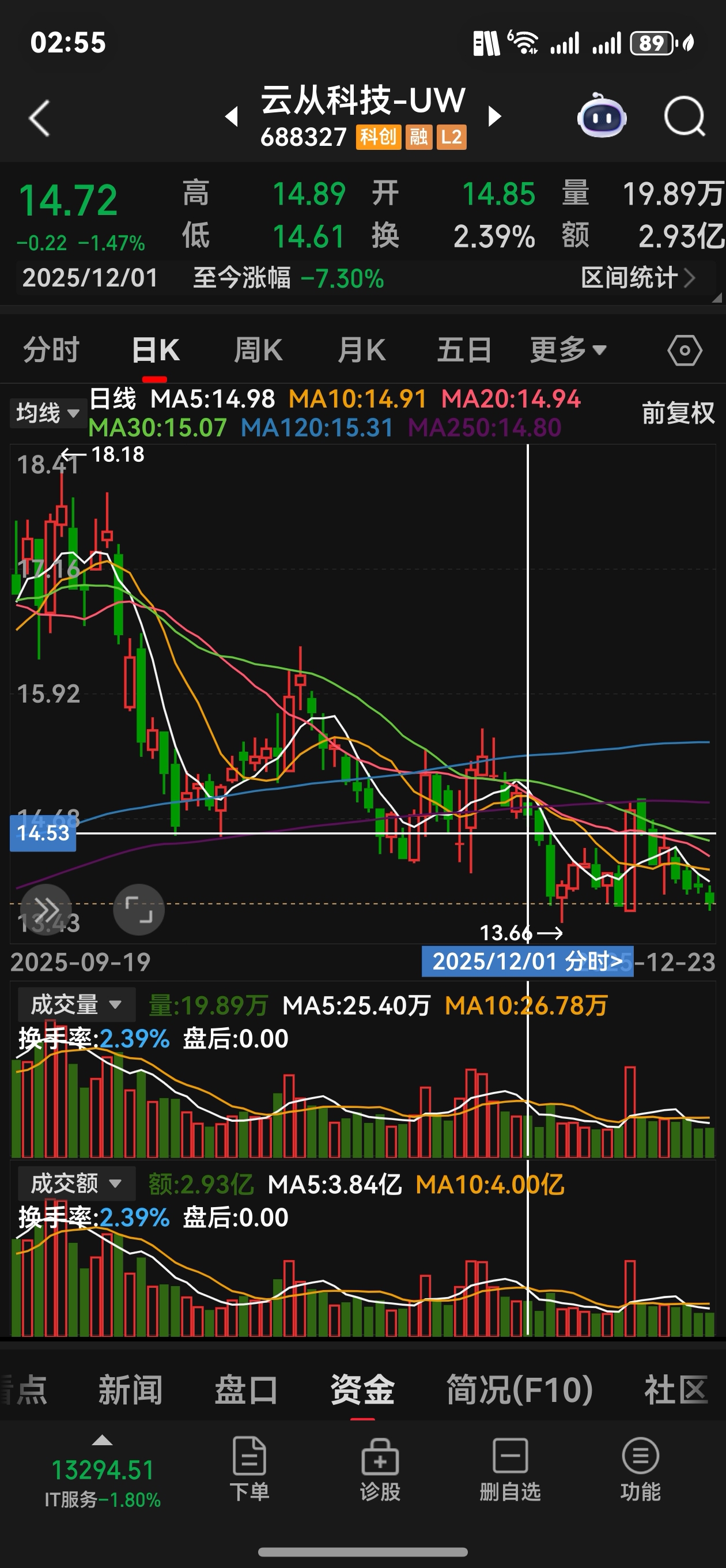Expand the IT服务 index panel via its up arrow

click(102, 1440)
